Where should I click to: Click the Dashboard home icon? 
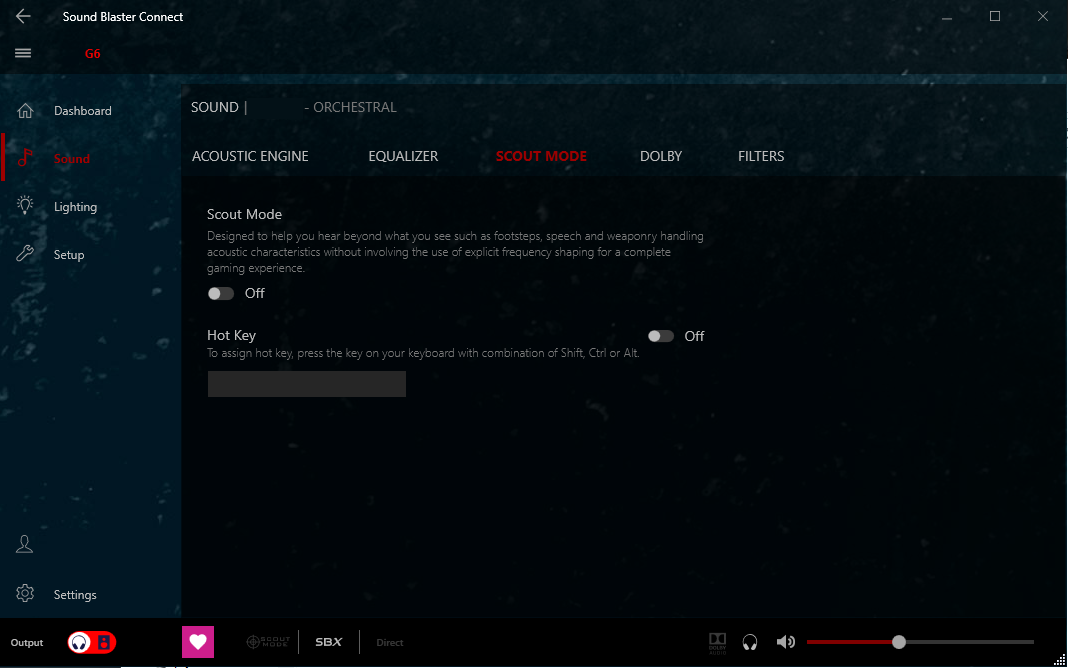[x=25, y=110]
